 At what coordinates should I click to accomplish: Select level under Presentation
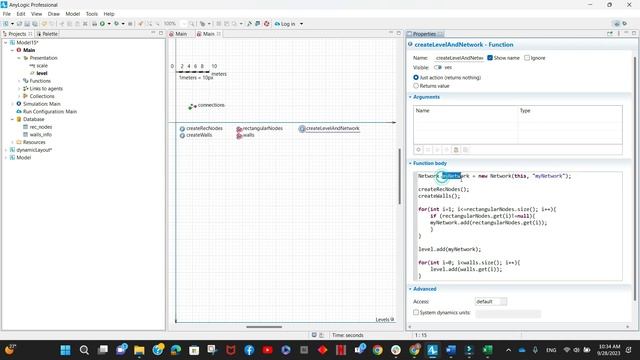42,73
